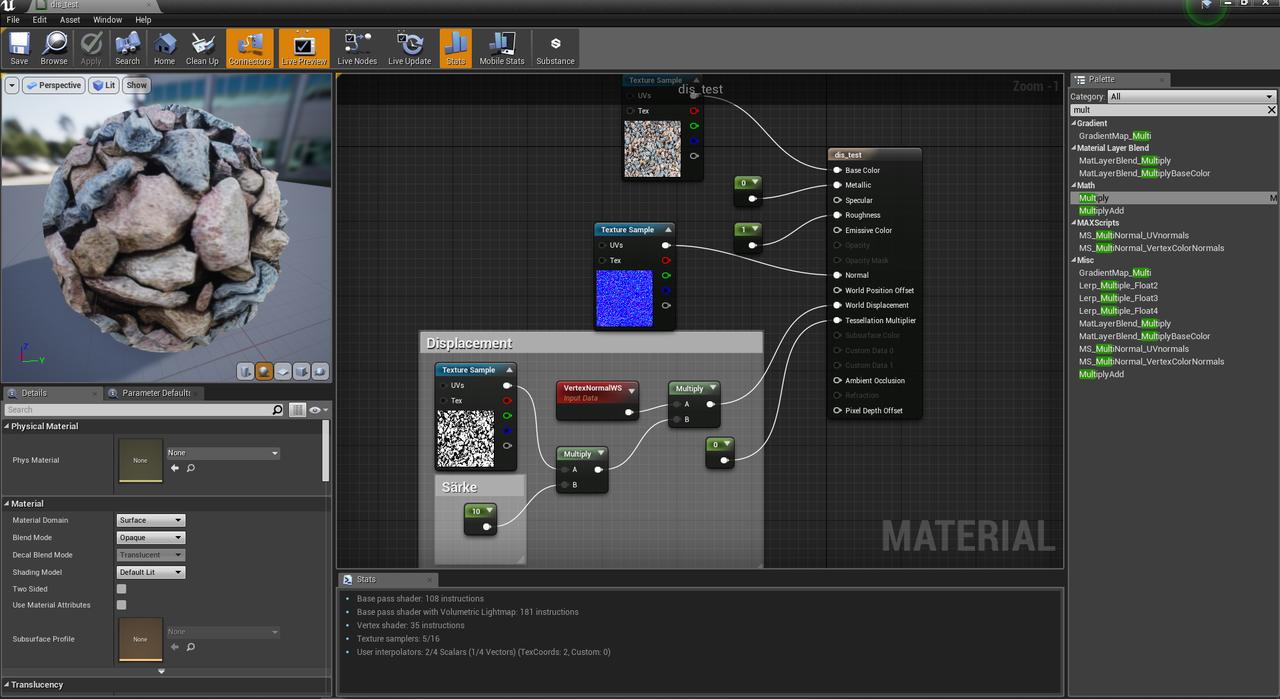Open the Browse content icon
Image resolution: width=1280 pixels, height=699 pixels.
coord(54,48)
